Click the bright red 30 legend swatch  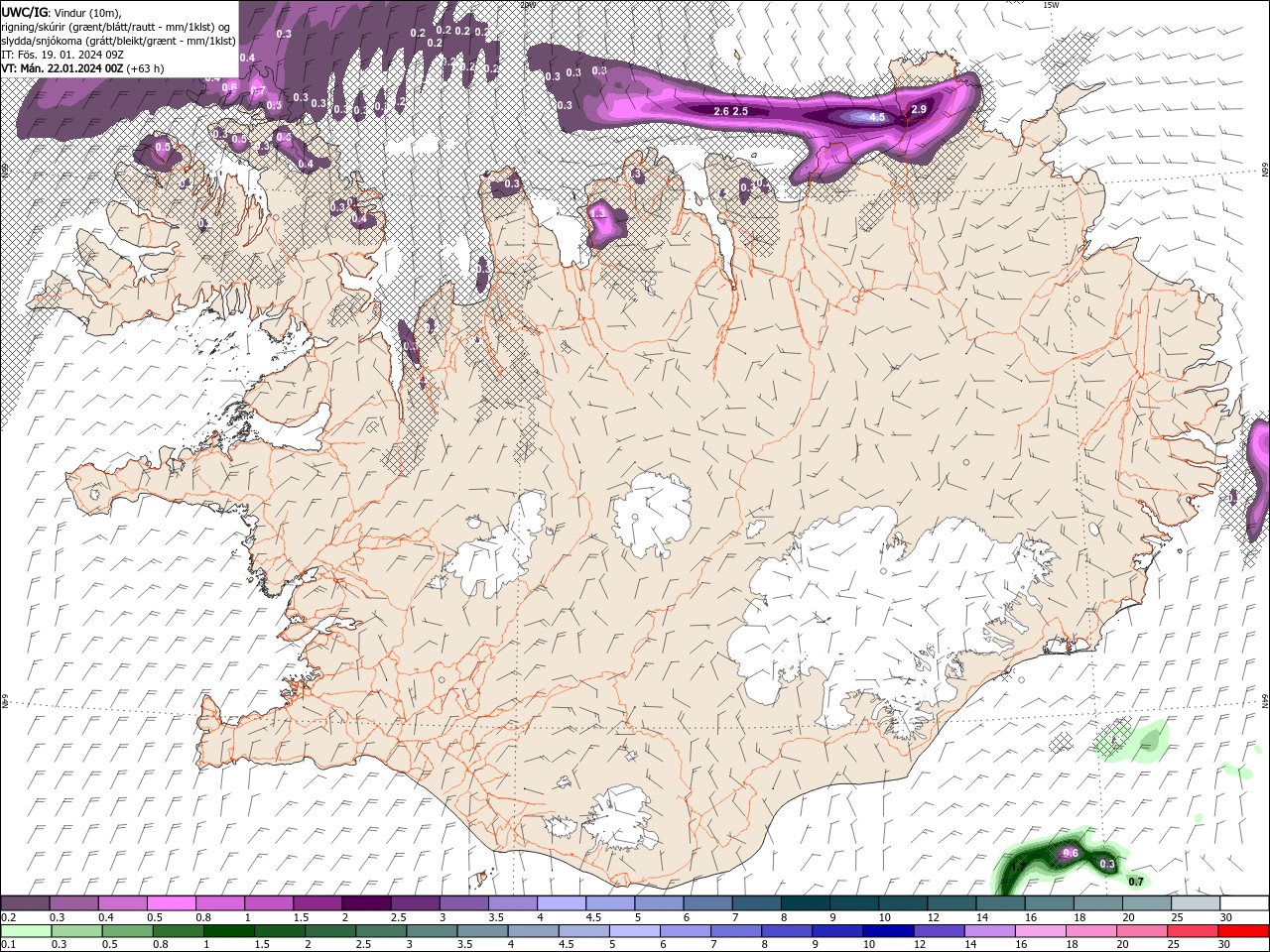[1243, 931]
